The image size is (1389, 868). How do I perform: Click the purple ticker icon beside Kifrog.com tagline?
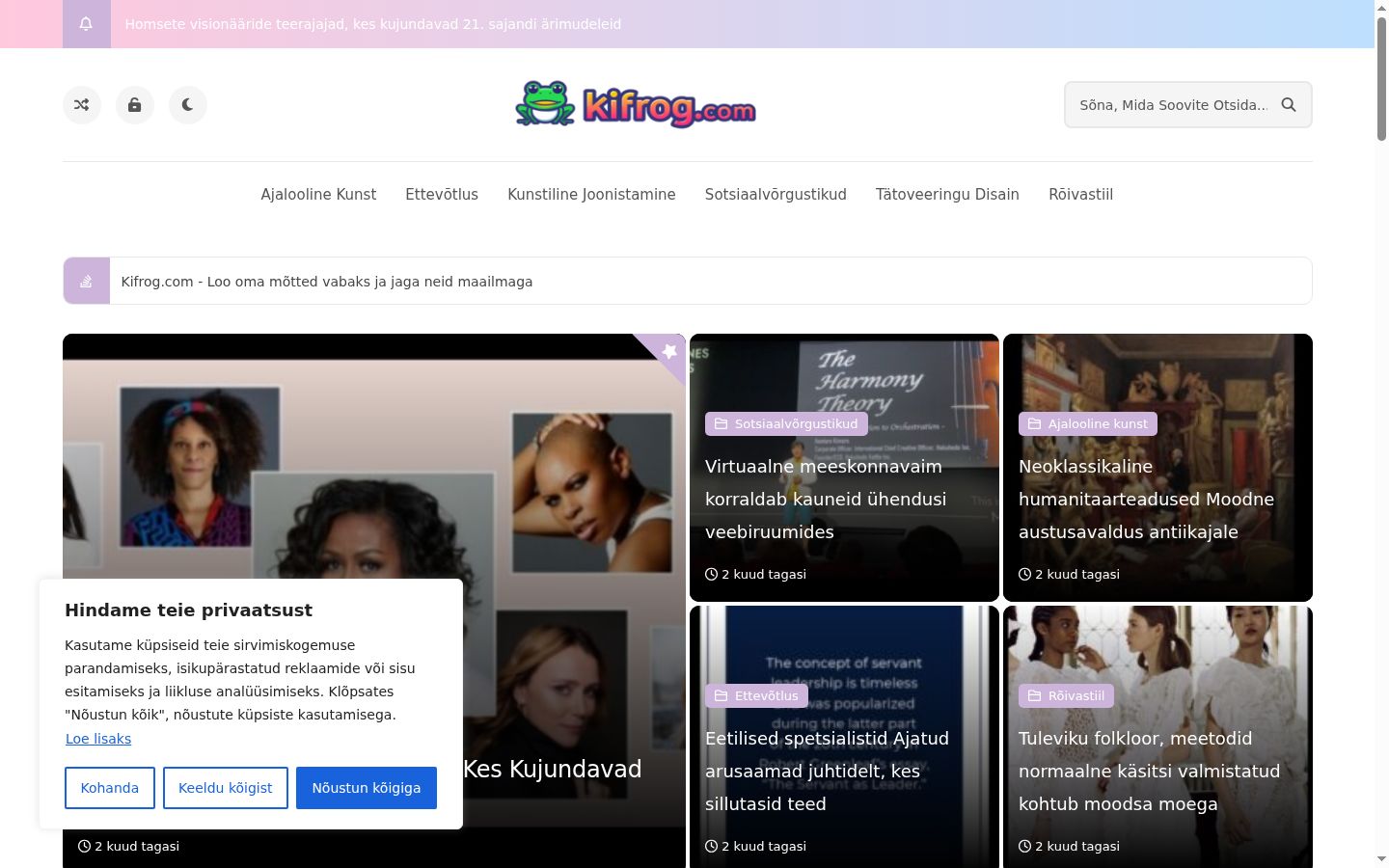[x=87, y=282]
